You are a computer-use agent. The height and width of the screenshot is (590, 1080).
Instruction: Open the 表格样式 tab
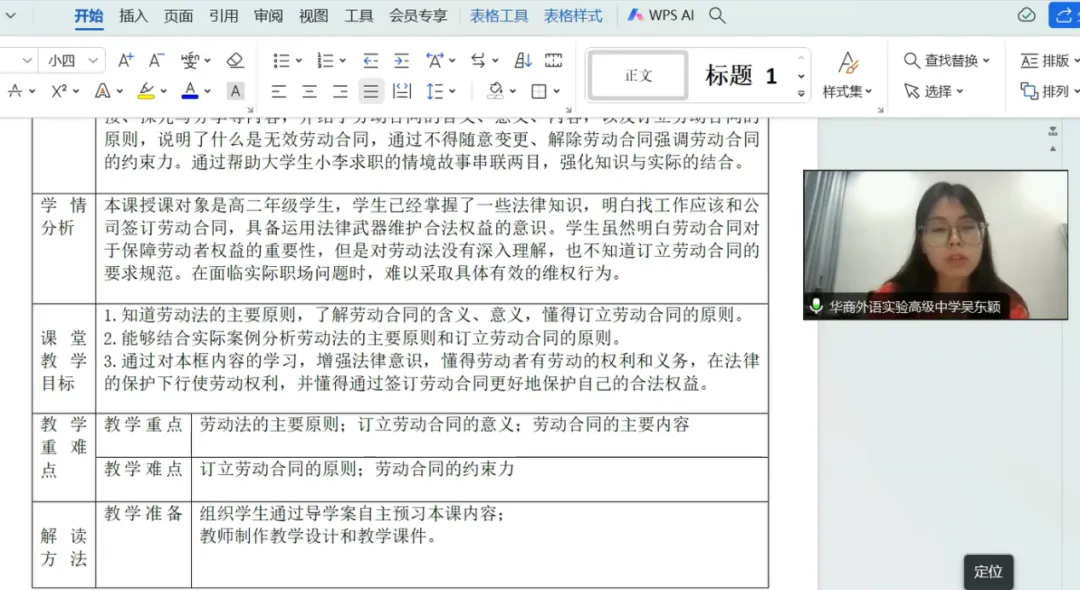[x=572, y=15]
